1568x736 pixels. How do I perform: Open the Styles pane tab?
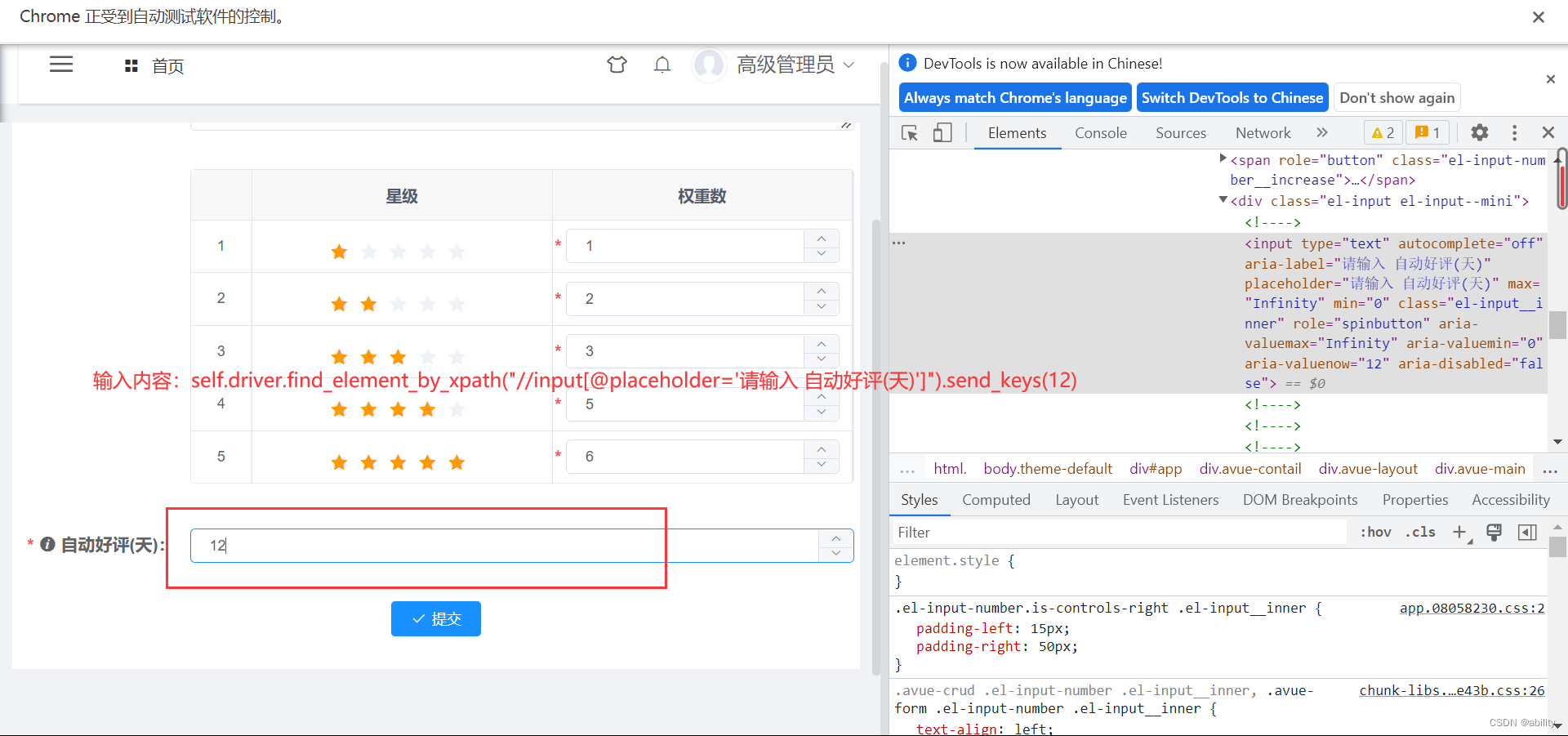click(x=920, y=500)
